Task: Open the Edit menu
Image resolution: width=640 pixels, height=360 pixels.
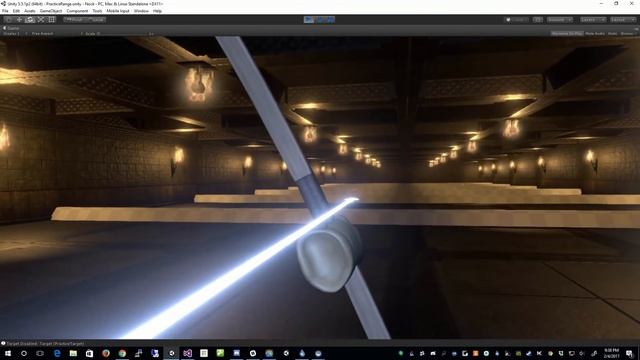Action: [x=16, y=11]
